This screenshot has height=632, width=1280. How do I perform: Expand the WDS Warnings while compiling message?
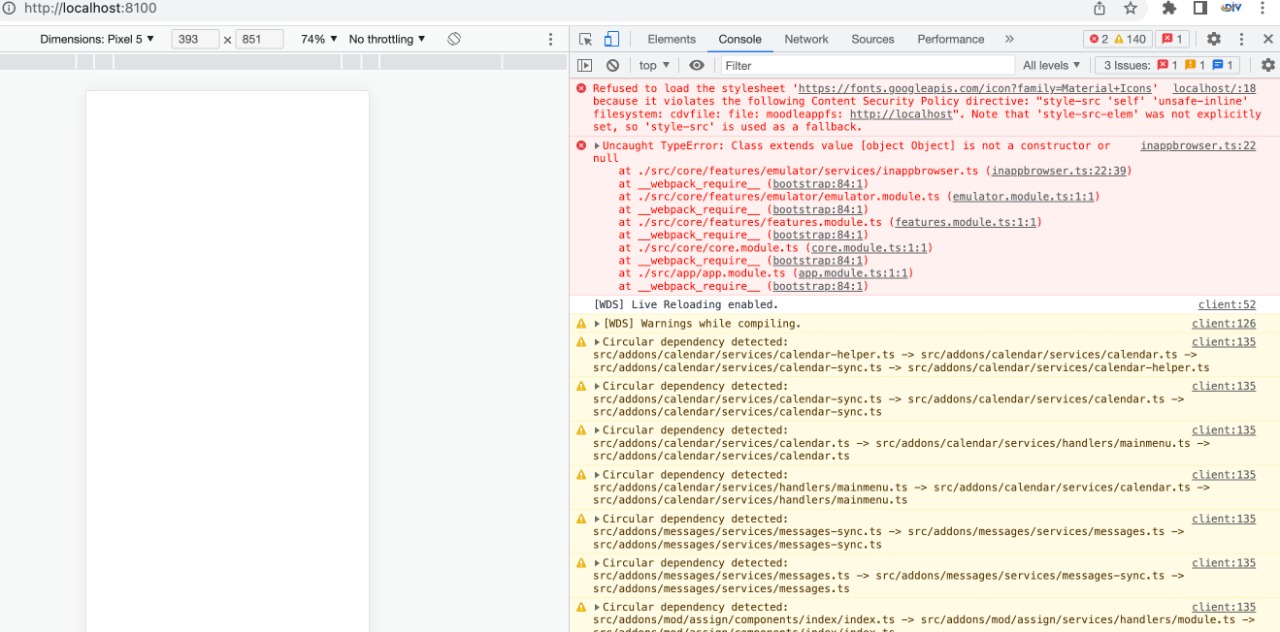click(597, 324)
